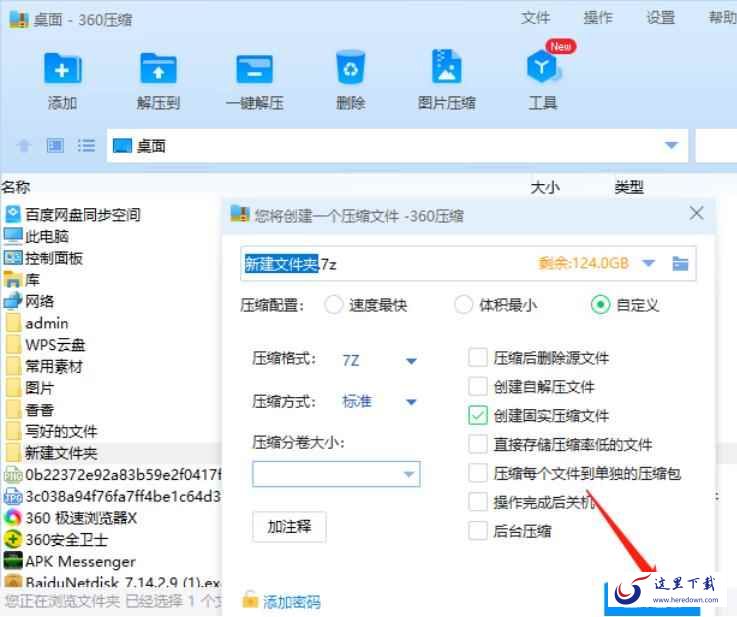Select the 体积最小 radio option
The width and height of the screenshot is (737, 617).
coord(463,305)
